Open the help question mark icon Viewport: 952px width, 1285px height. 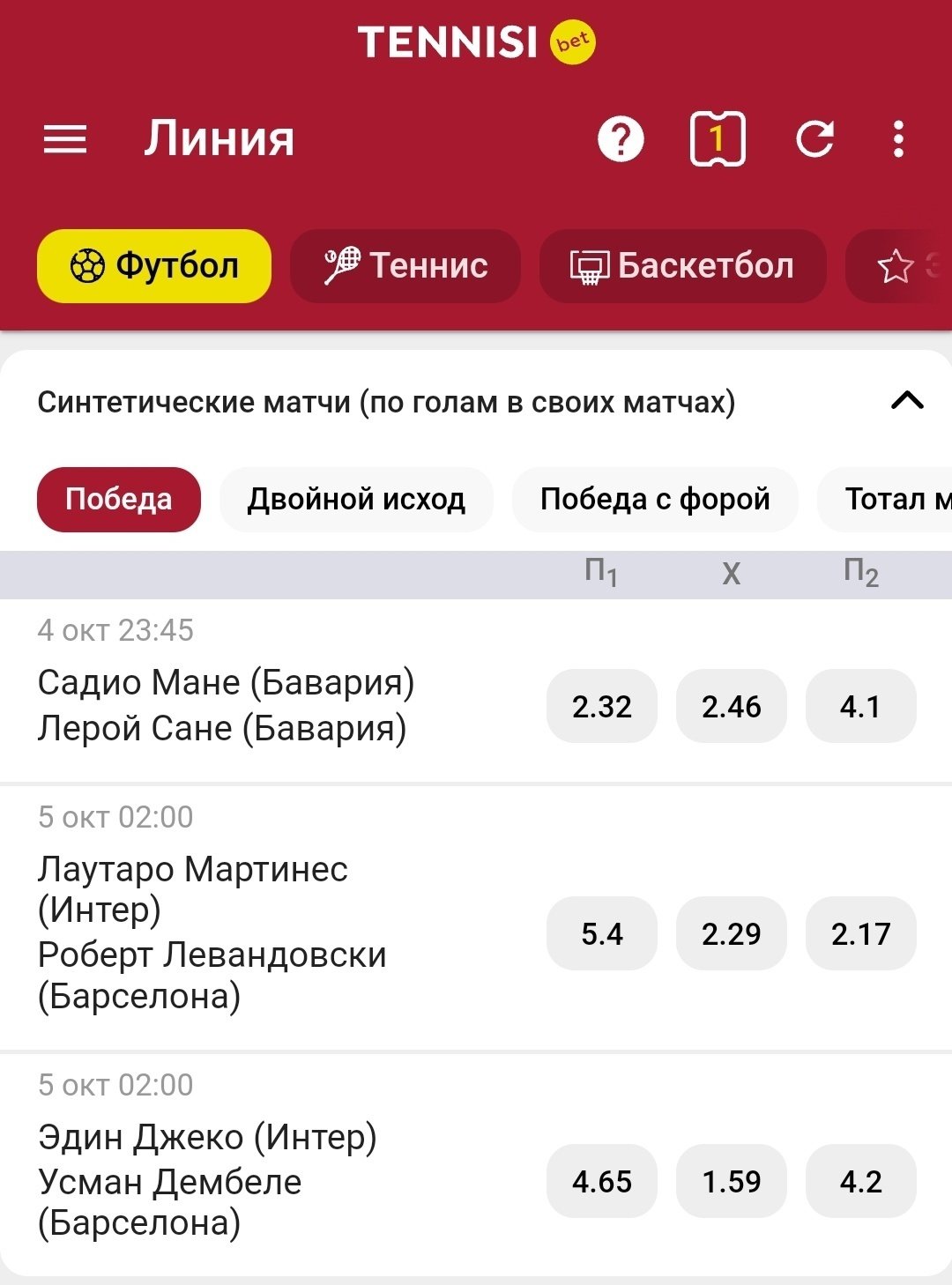coord(621,139)
